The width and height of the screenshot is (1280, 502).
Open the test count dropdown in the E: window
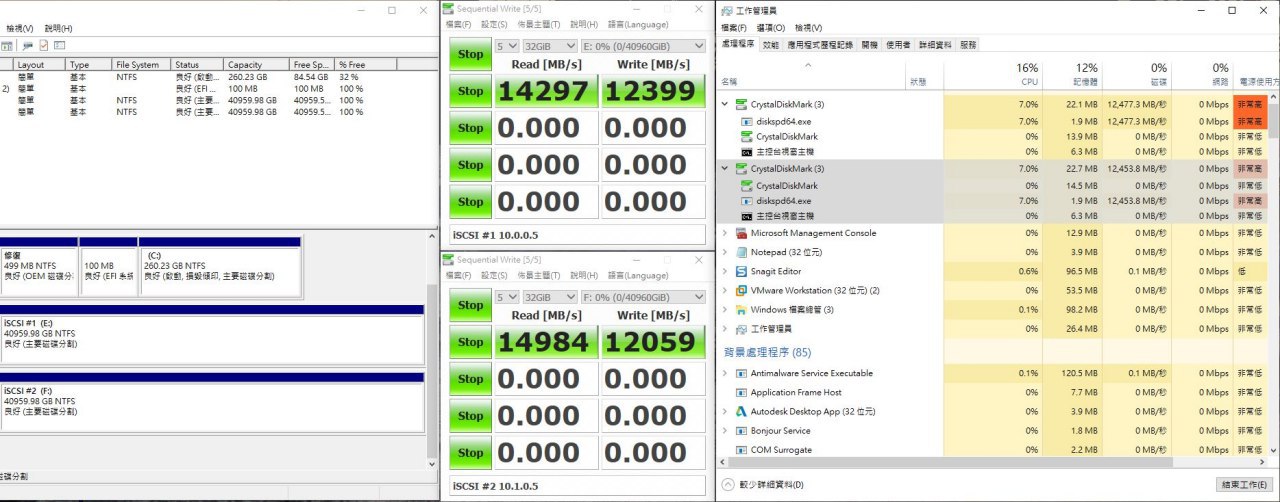point(507,46)
